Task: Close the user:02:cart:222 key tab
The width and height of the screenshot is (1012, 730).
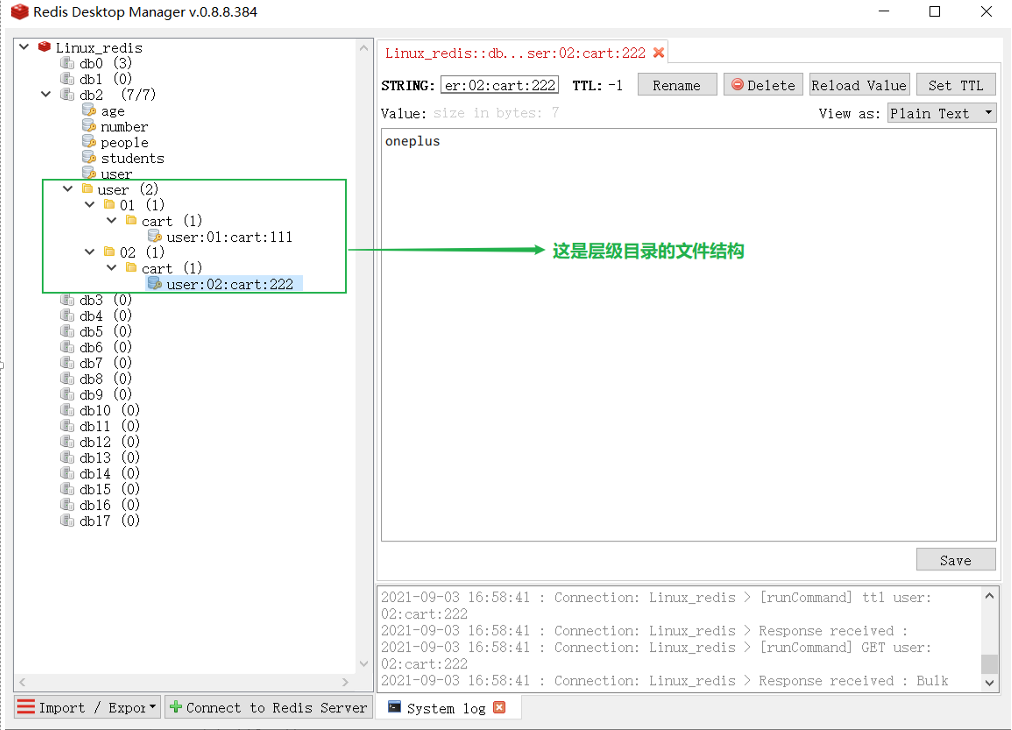Action: tap(658, 52)
